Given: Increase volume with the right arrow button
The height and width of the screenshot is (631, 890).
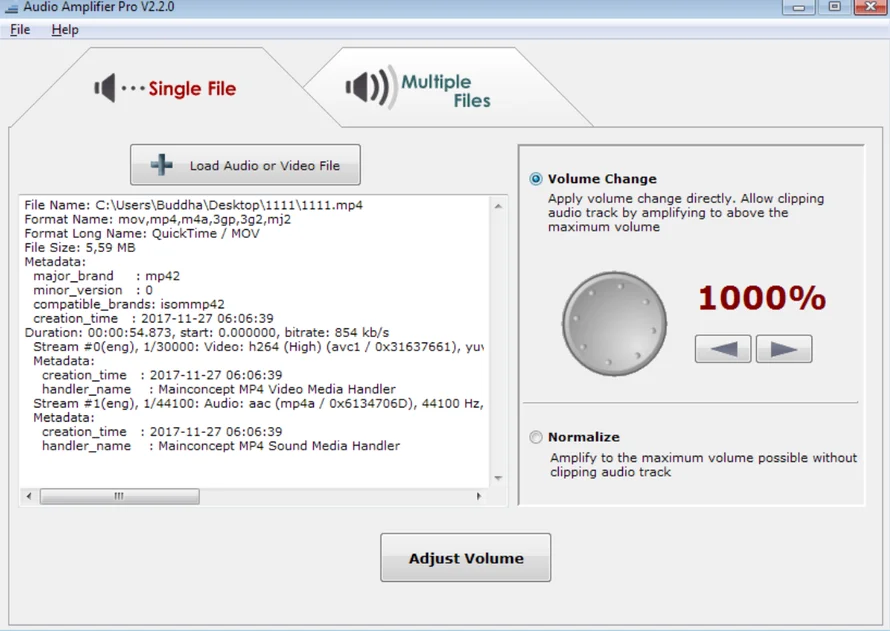Looking at the screenshot, I should coord(784,348).
